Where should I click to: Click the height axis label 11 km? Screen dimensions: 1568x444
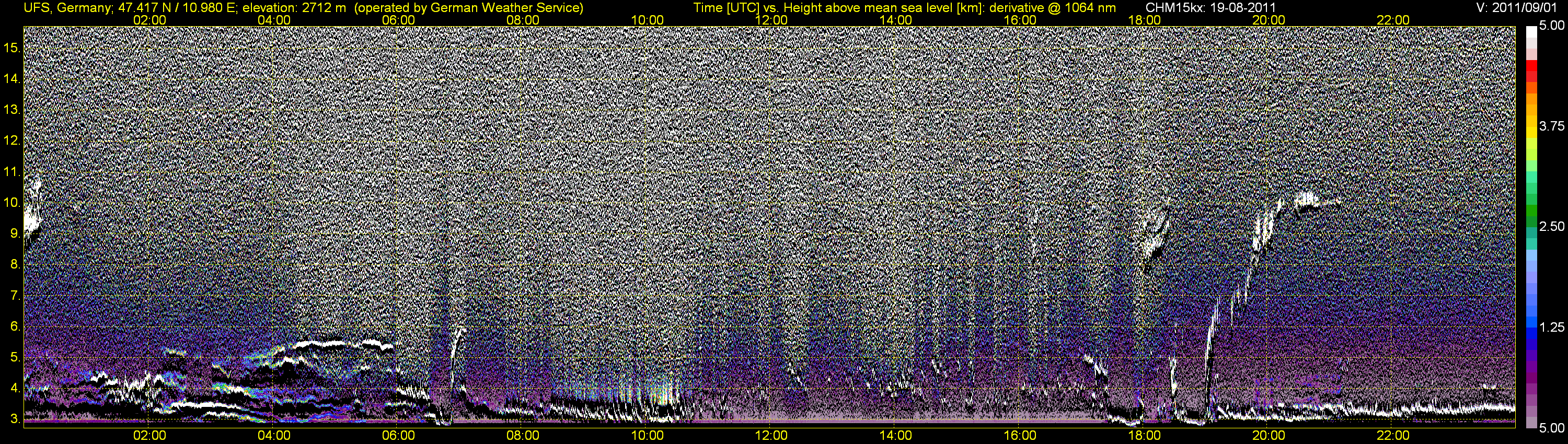coord(11,171)
